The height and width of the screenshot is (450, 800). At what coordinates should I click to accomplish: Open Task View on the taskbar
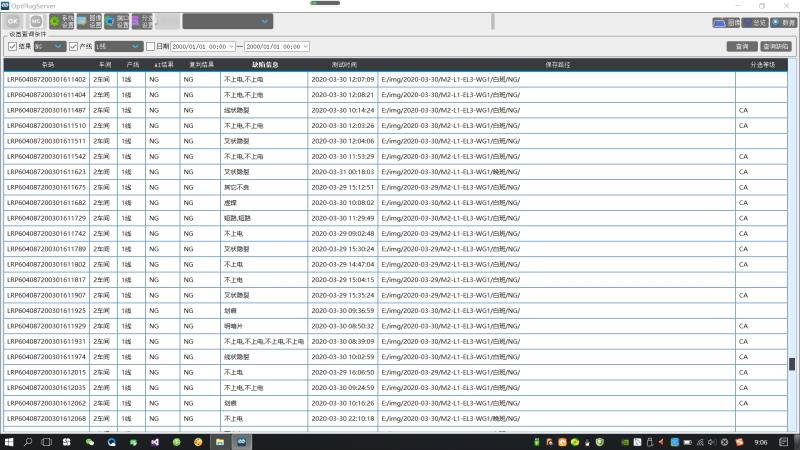(46, 442)
